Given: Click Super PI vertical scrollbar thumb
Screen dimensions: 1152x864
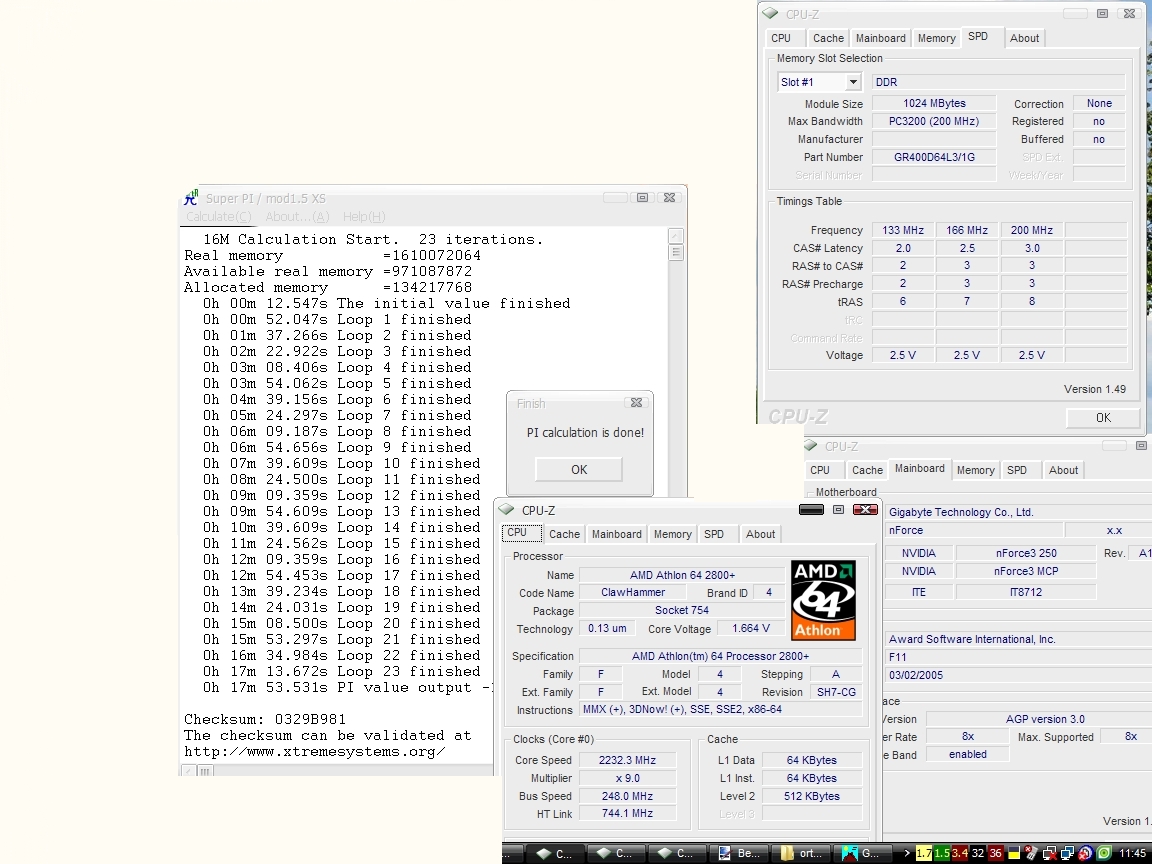Looking at the screenshot, I should coord(676,253).
